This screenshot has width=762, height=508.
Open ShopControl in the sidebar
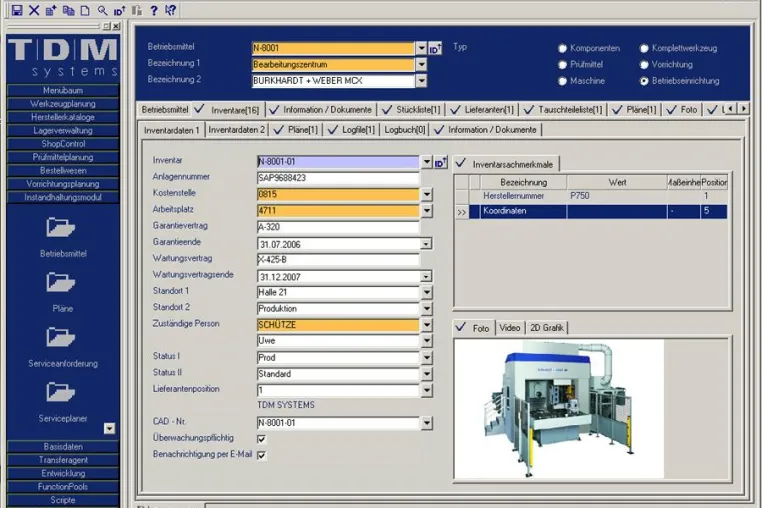tap(63, 144)
